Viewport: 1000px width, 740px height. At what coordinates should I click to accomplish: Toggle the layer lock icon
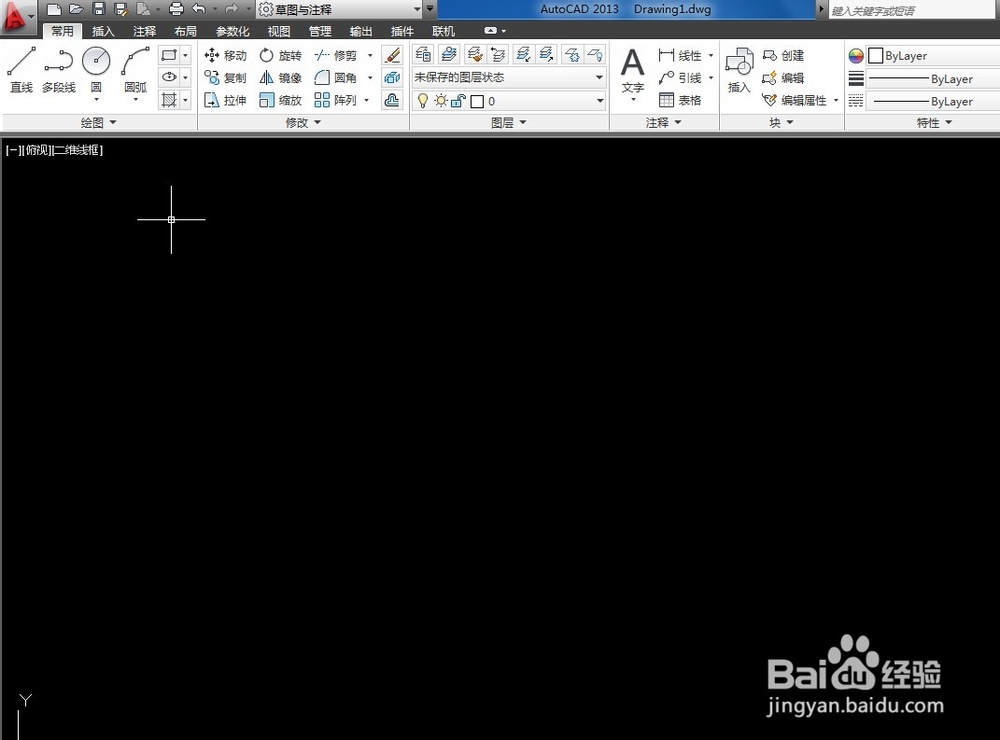coord(458,101)
